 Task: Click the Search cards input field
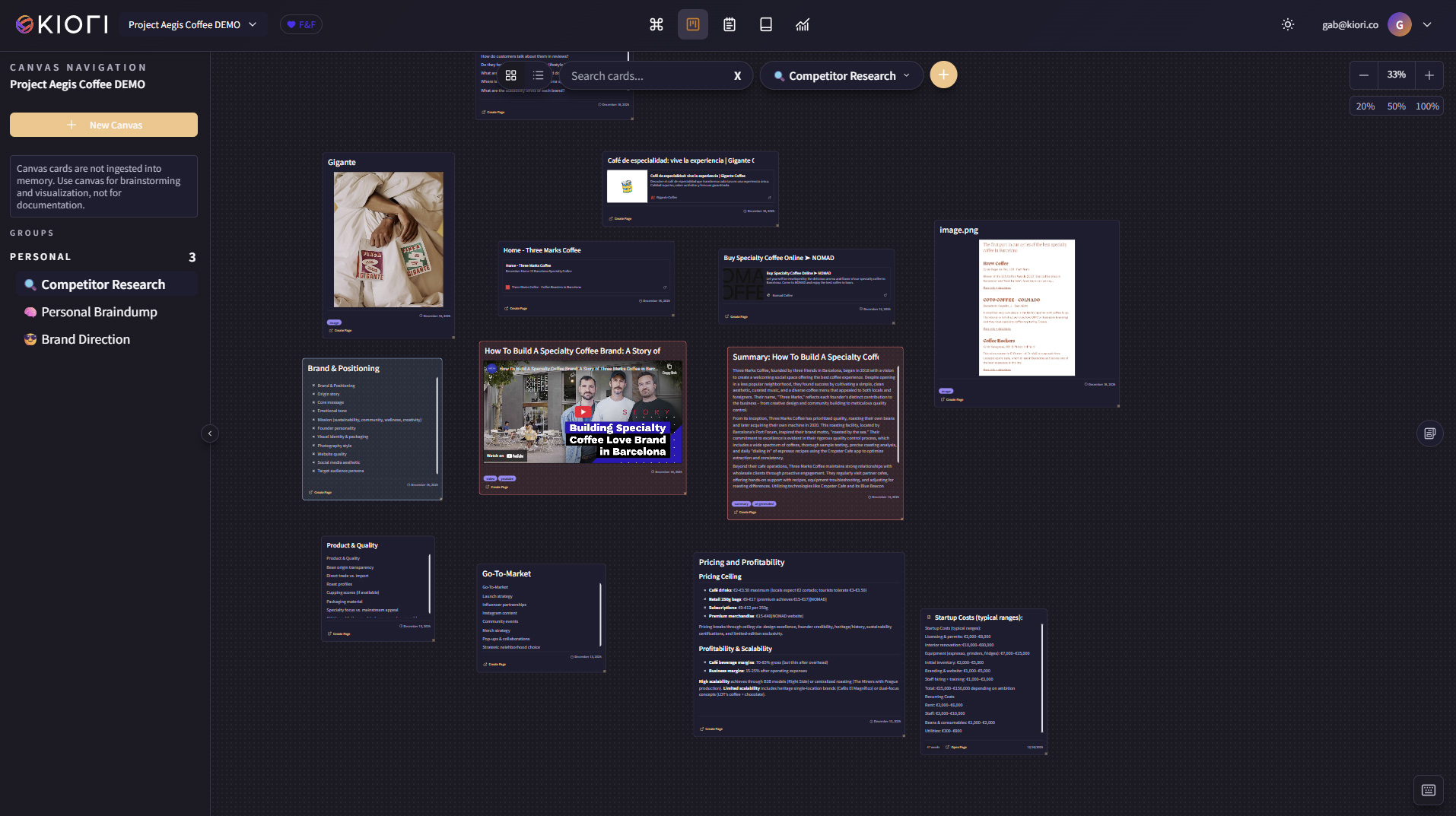pyautogui.click(x=647, y=75)
